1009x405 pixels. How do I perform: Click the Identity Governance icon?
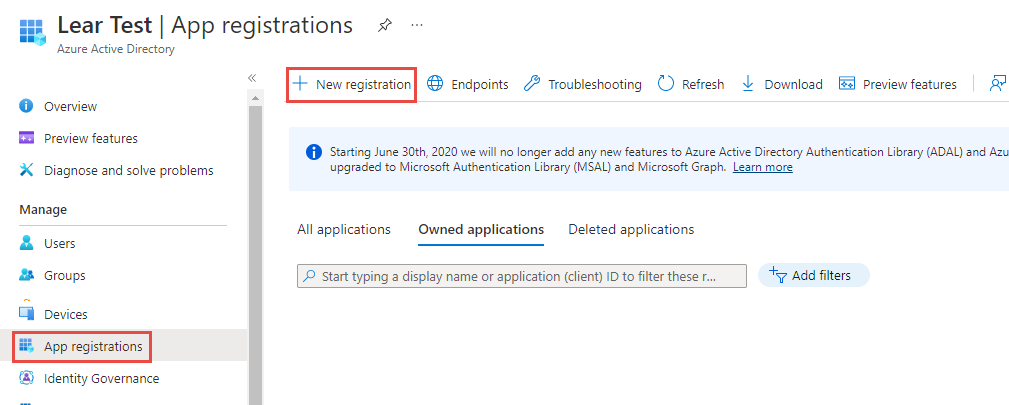(x=26, y=378)
